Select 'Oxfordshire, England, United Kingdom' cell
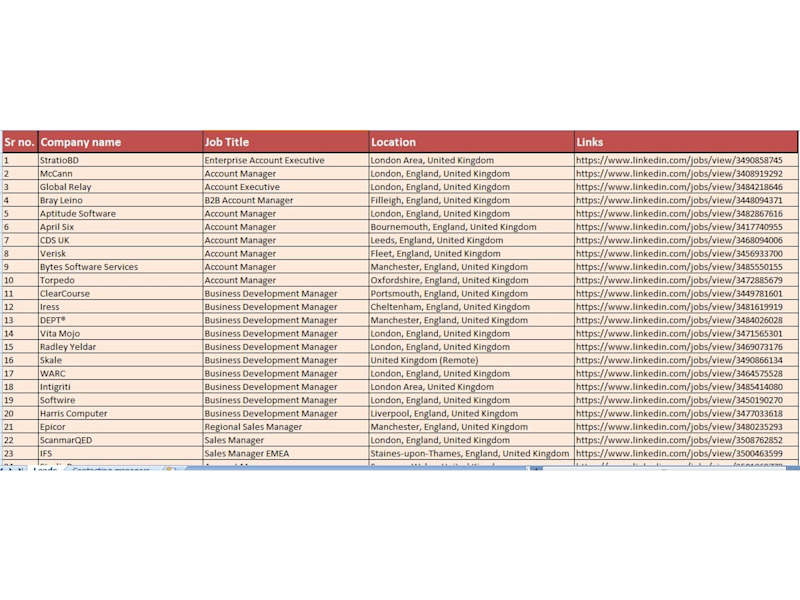The image size is (800, 600). (x=471, y=280)
